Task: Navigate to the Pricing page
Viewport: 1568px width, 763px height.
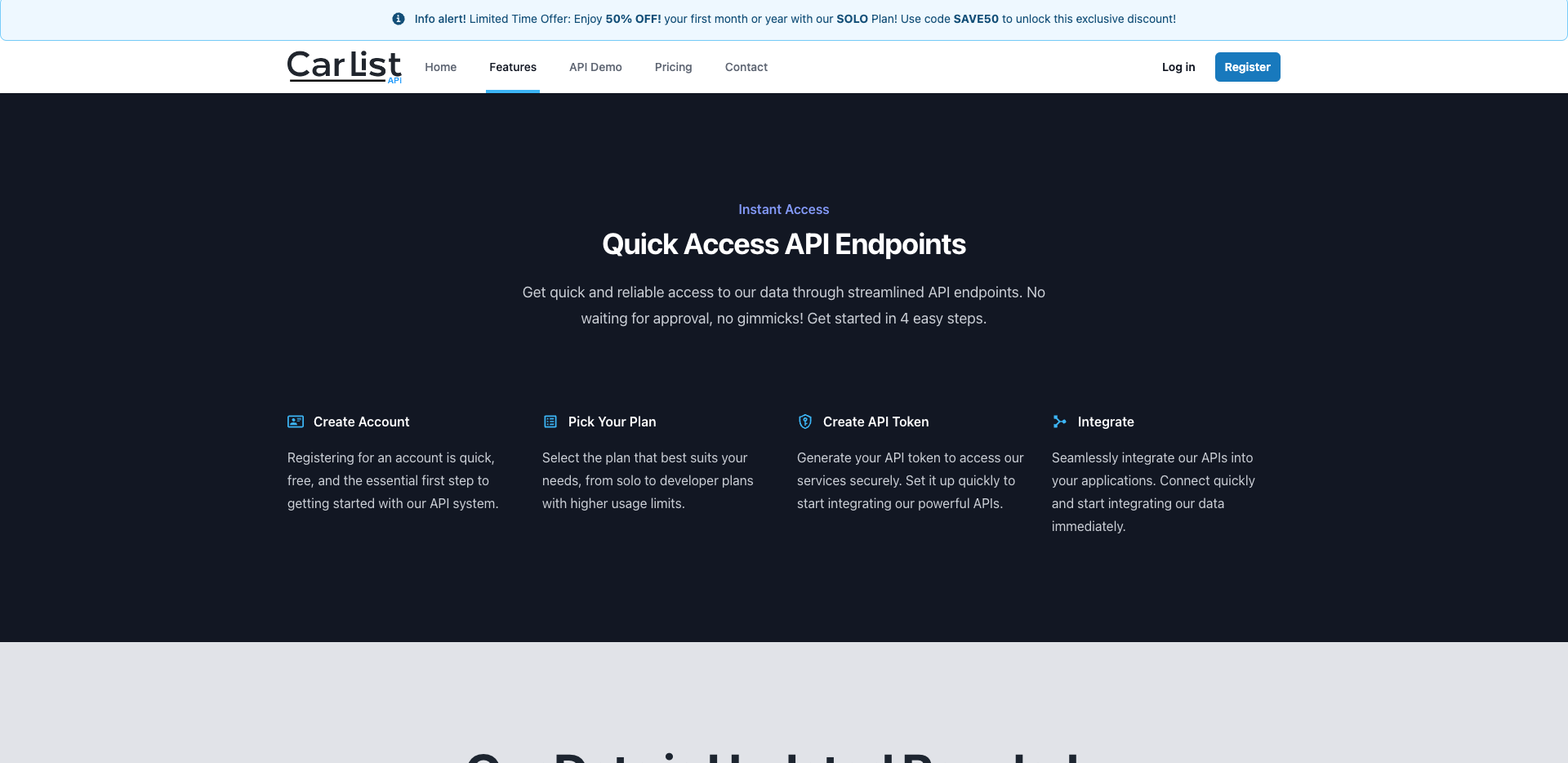Action: [673, 67]
